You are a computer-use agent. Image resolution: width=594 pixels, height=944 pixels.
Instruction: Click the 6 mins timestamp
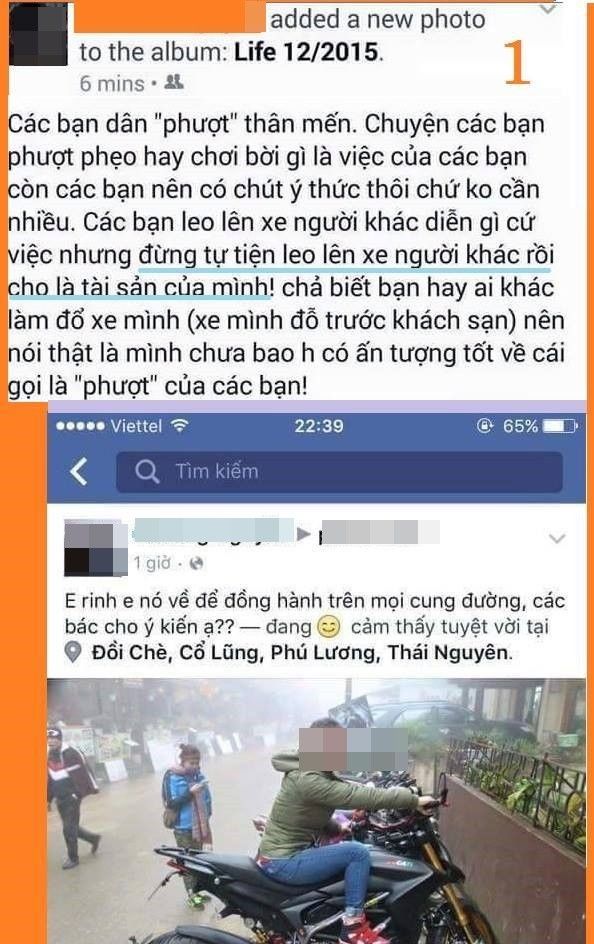(x=112, y=83)
